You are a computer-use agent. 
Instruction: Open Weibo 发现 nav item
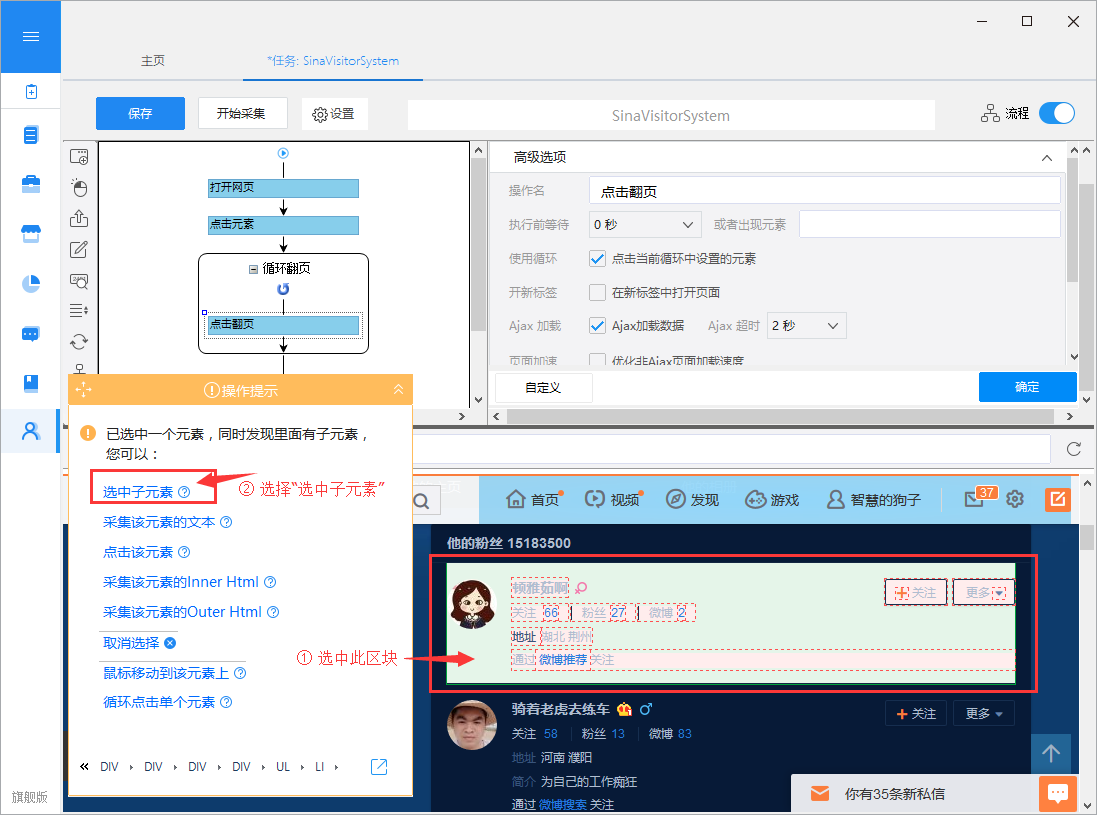coord(693,499)
